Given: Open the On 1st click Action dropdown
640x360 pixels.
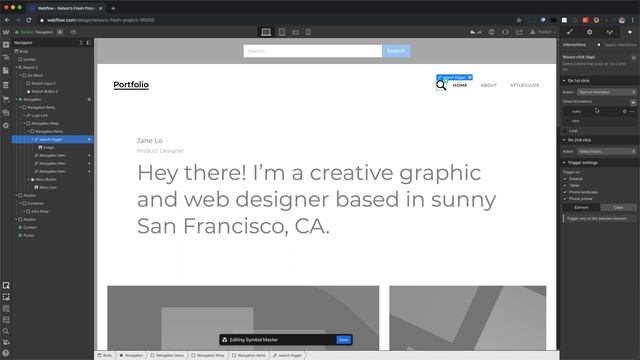Looking at the screenshot, I should 607,92.
